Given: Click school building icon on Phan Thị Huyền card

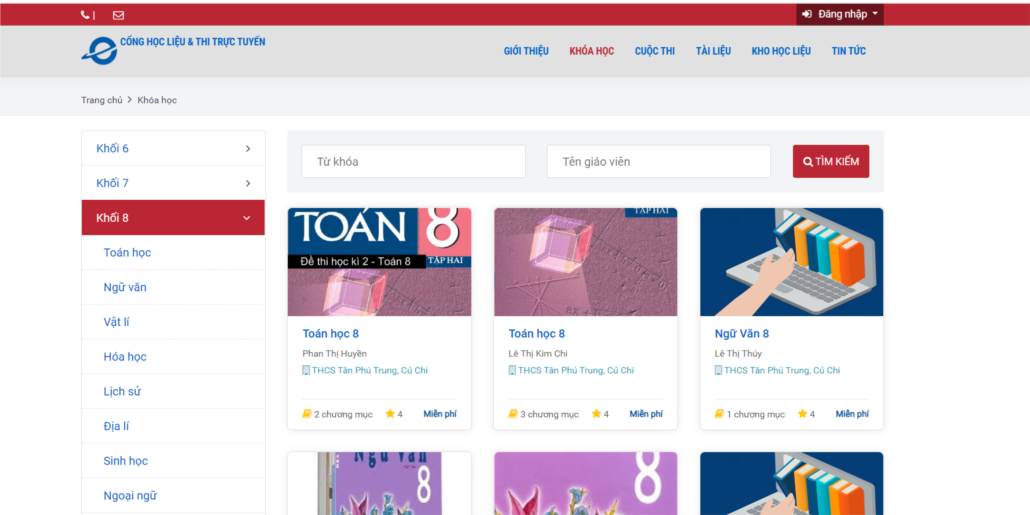Looking at the screenshot, I should tap(306, 370).
